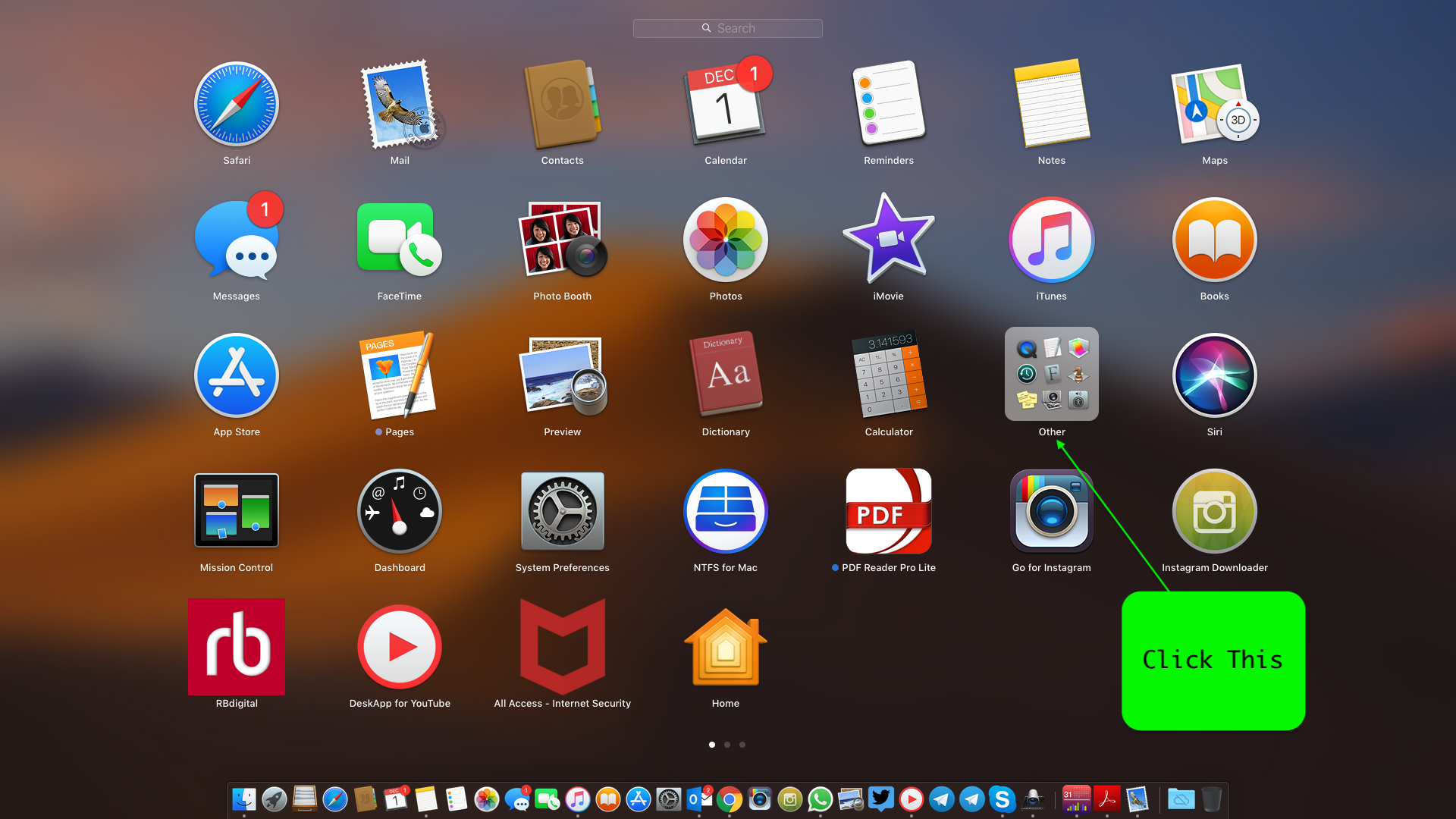1456x819 pixels.
Task: Open the Trash in the Dock
Action: (1211, 799)
